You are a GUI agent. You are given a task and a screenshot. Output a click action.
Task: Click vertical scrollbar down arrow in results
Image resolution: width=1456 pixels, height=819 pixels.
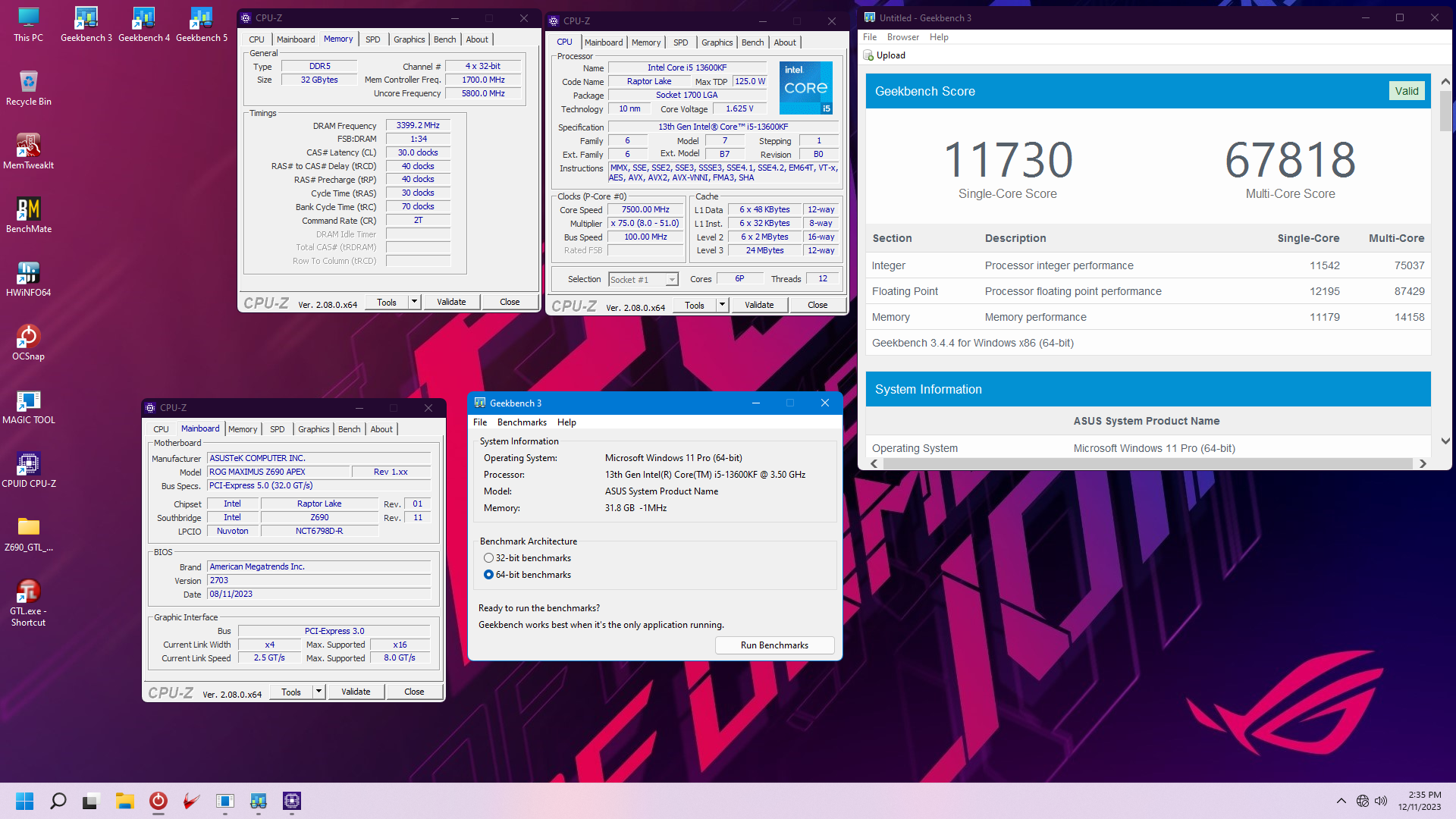coord(1445,441)
